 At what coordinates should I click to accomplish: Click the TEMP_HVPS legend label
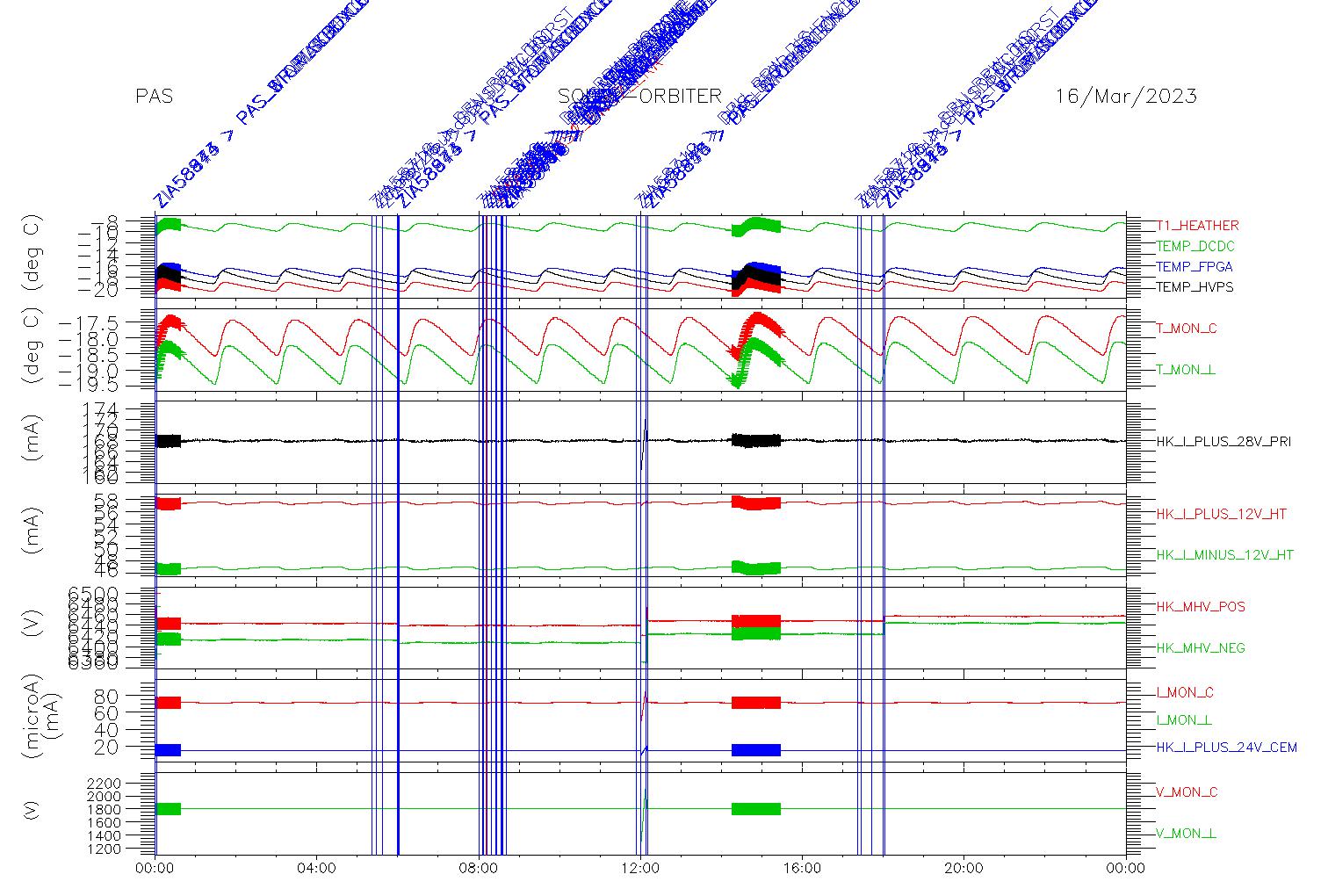click(x=1194, y=287)
